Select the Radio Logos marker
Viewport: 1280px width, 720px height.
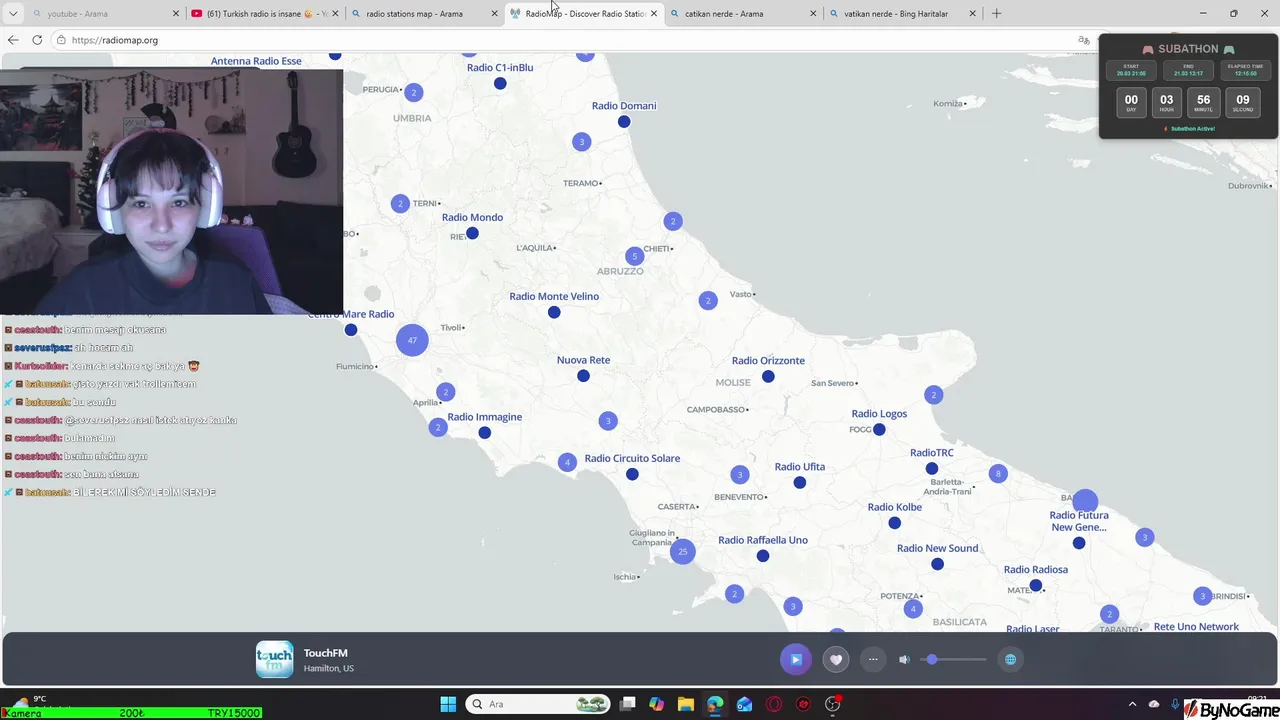(879, 429)
